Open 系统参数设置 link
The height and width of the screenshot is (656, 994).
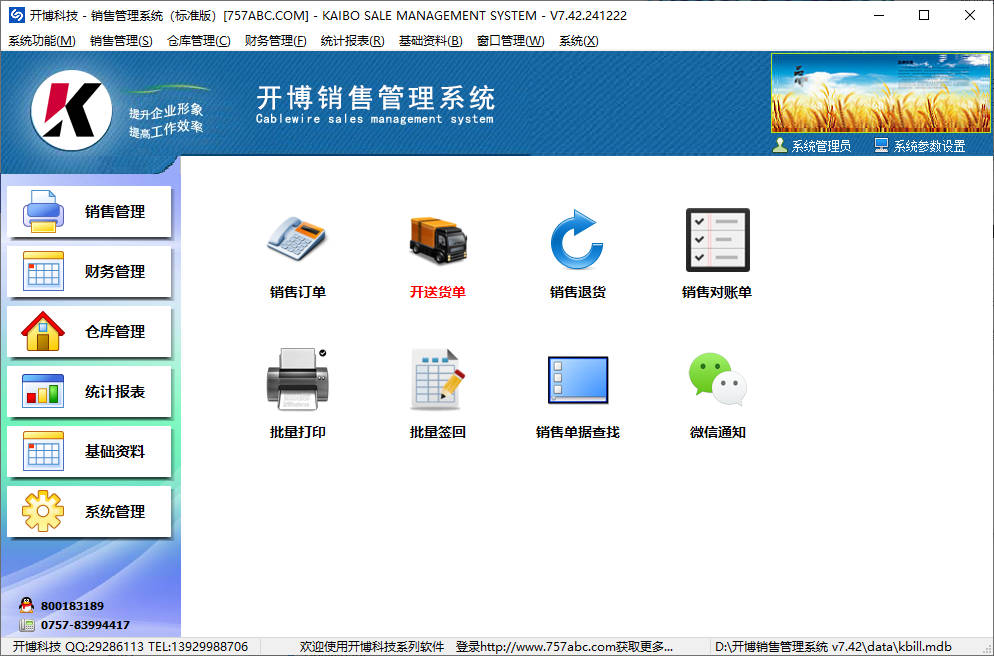929,146
